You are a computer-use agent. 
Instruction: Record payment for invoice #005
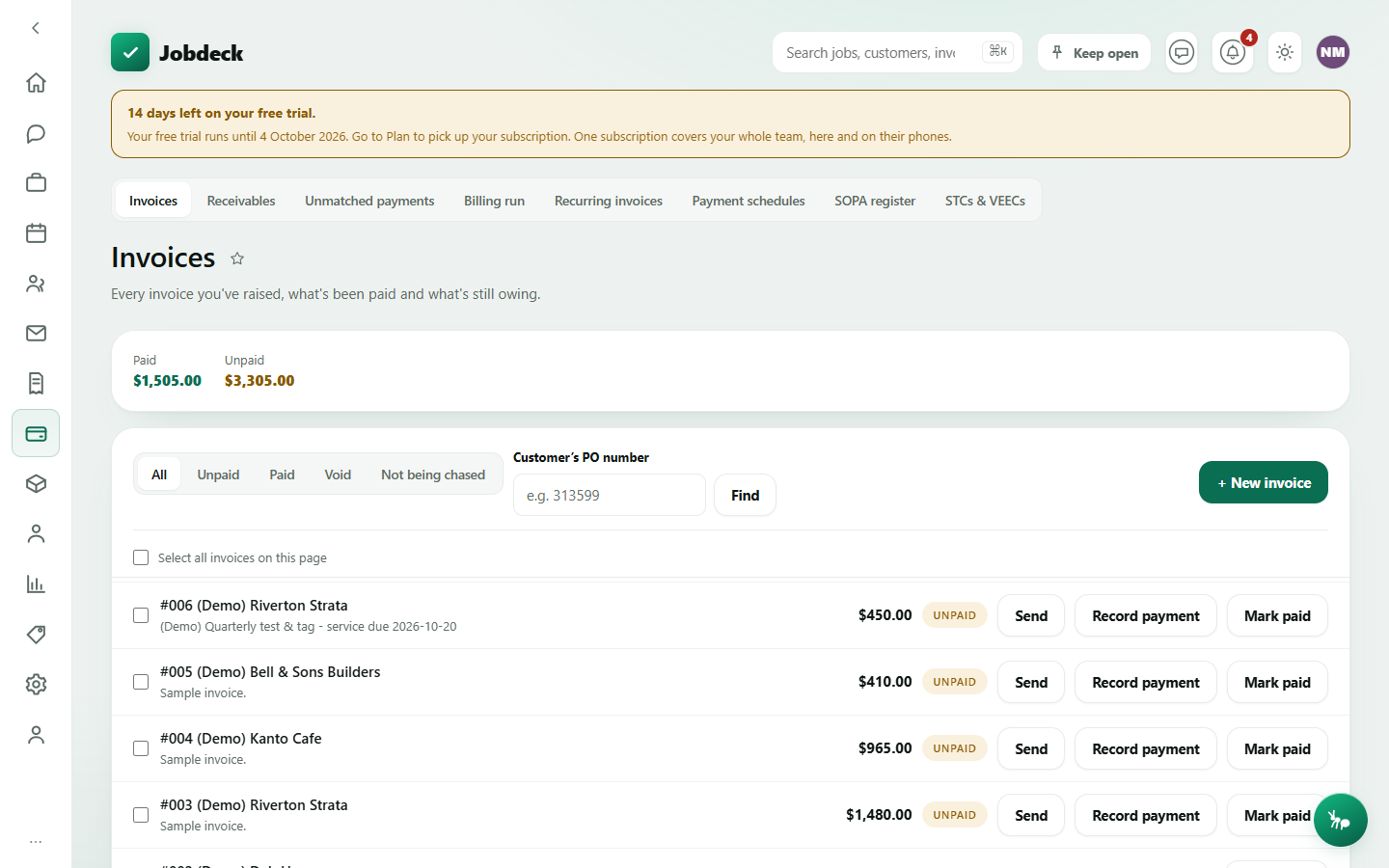[1146, 682]
